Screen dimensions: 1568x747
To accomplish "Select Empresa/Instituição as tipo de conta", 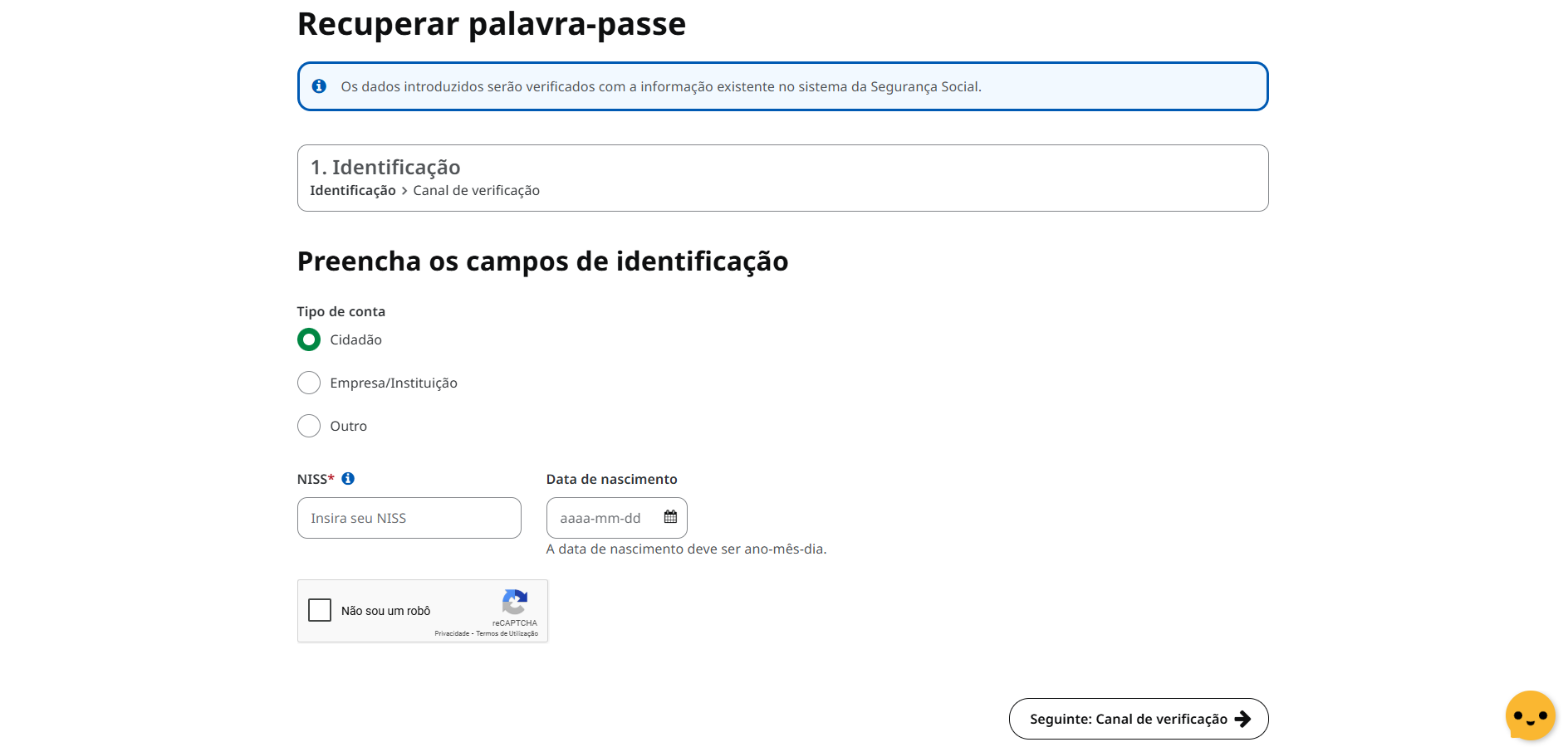I will pyautogui.click(x=308, y=383).
